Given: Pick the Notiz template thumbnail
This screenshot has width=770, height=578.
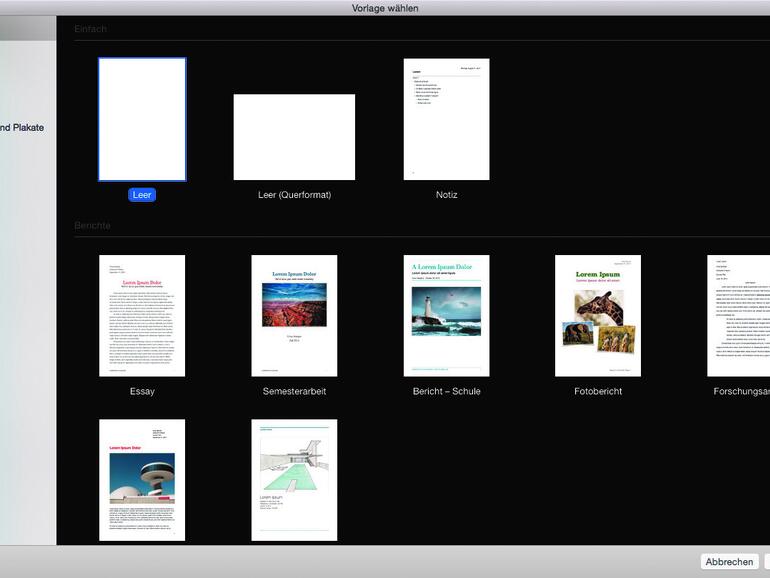Looking at the screenshot, I should click(x=446, y=119).
